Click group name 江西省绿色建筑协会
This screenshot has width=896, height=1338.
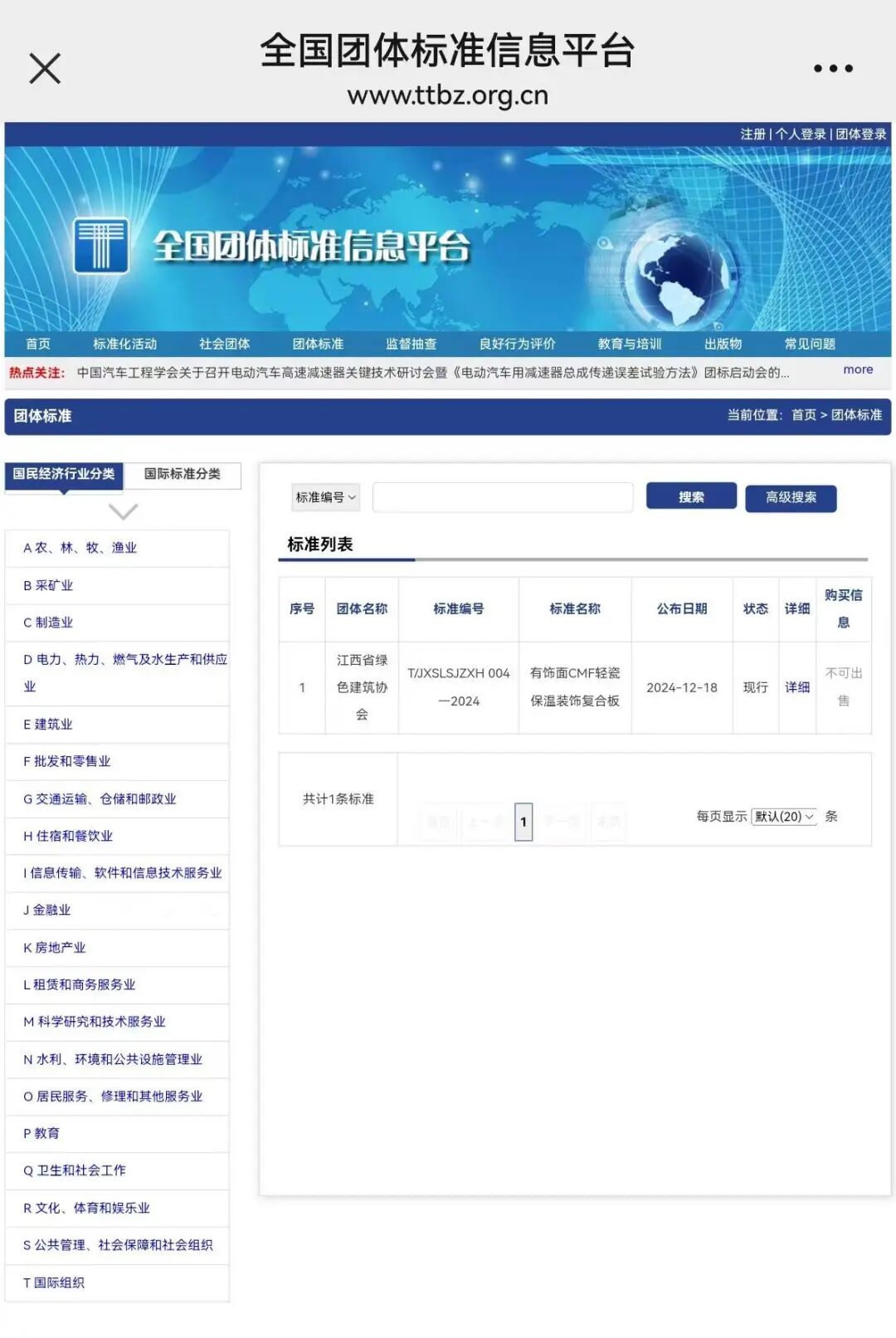[x=362, y=687]
